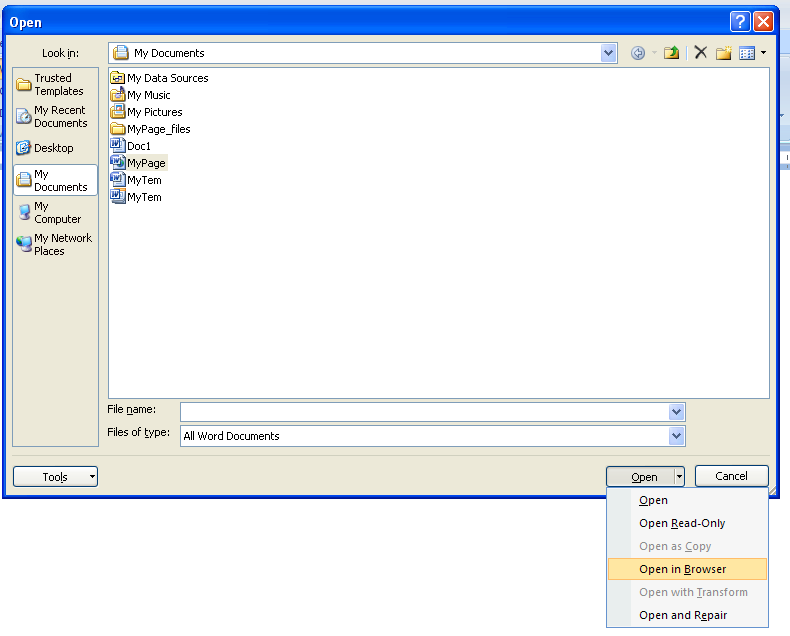Click the Open button dropdown arrow

point(679,476)
